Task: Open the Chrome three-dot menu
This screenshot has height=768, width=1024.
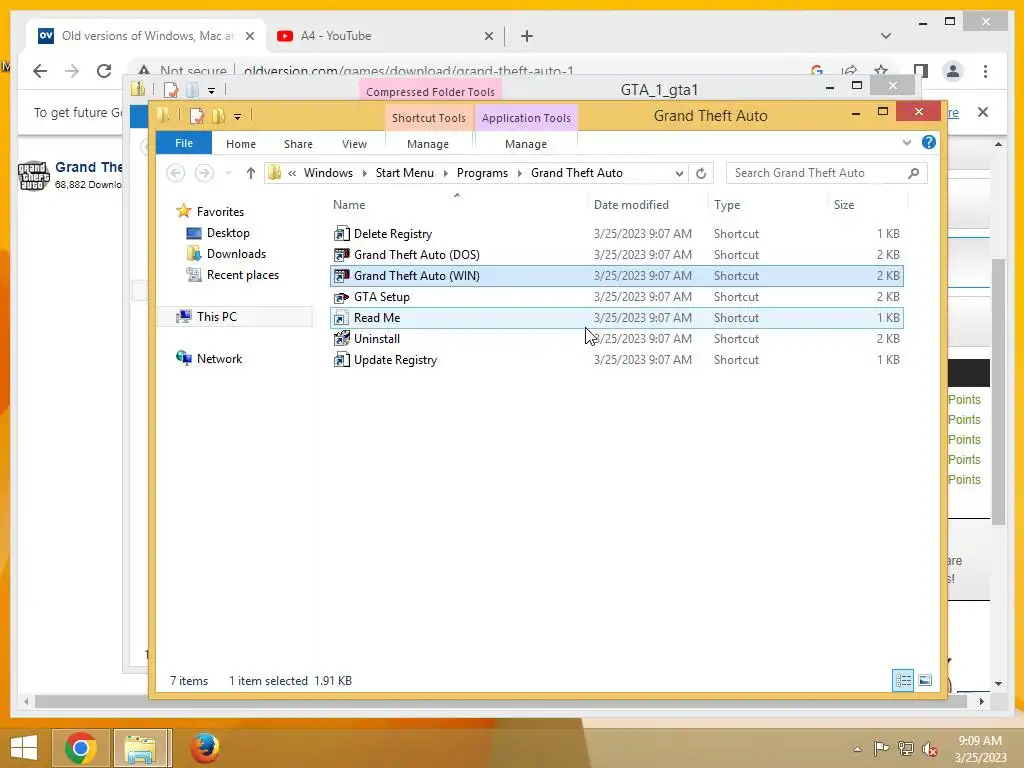Action: (x=985, y=71)
